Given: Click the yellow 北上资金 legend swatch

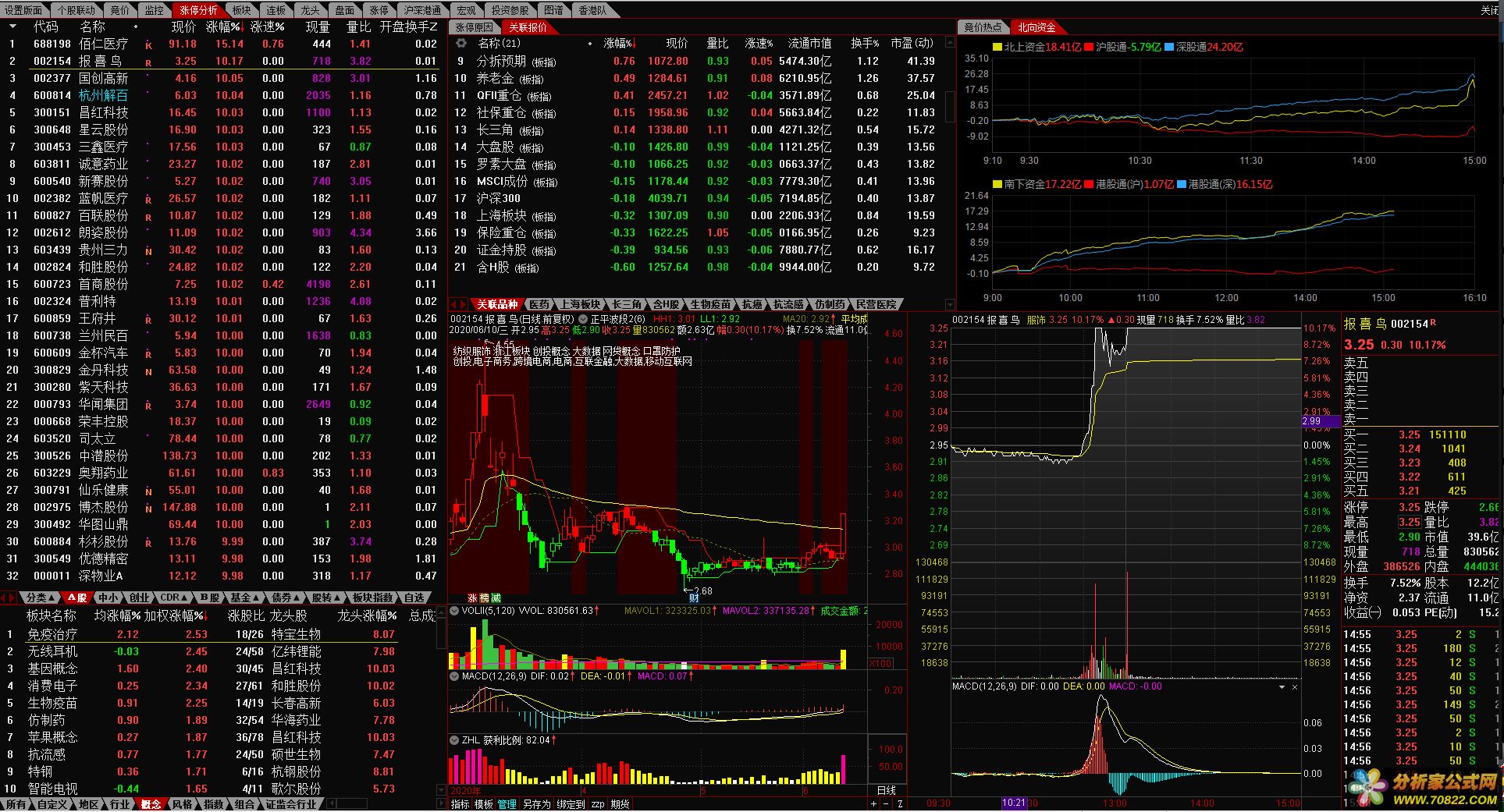Looking at the screenshot, I should coord(997,48).
